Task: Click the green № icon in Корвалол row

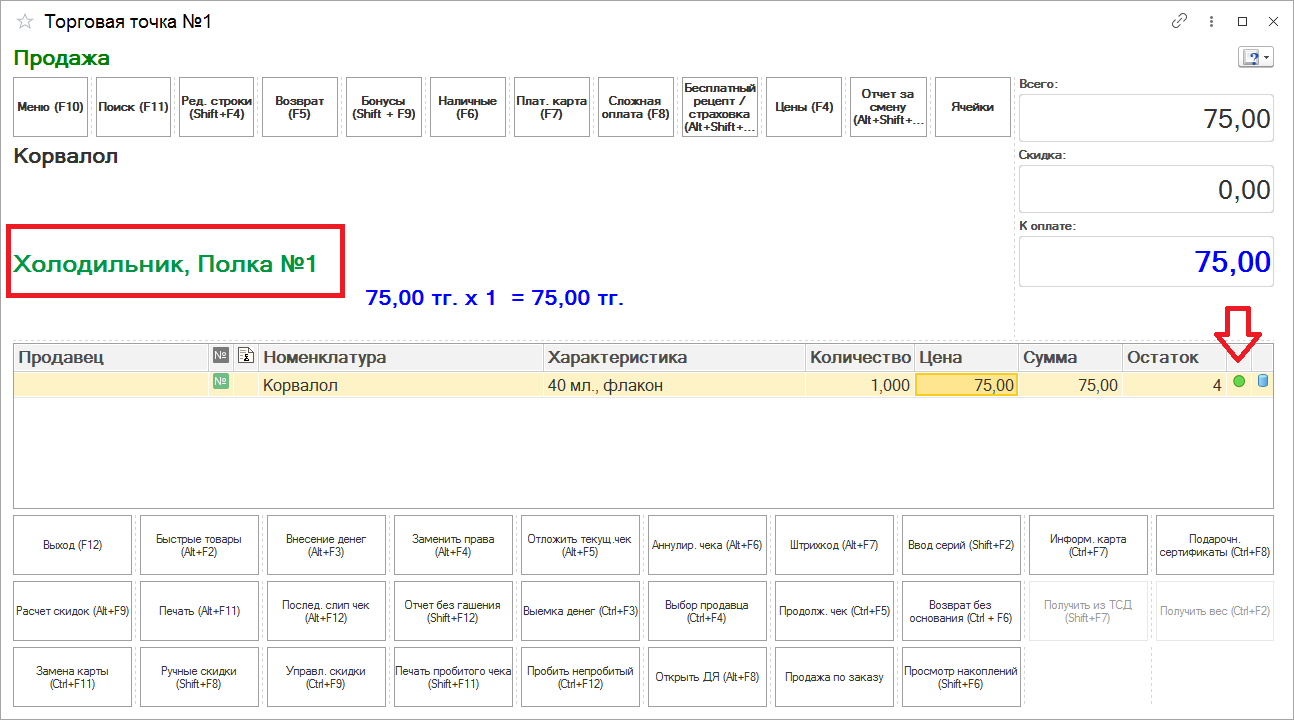Action: click(220, 383)
